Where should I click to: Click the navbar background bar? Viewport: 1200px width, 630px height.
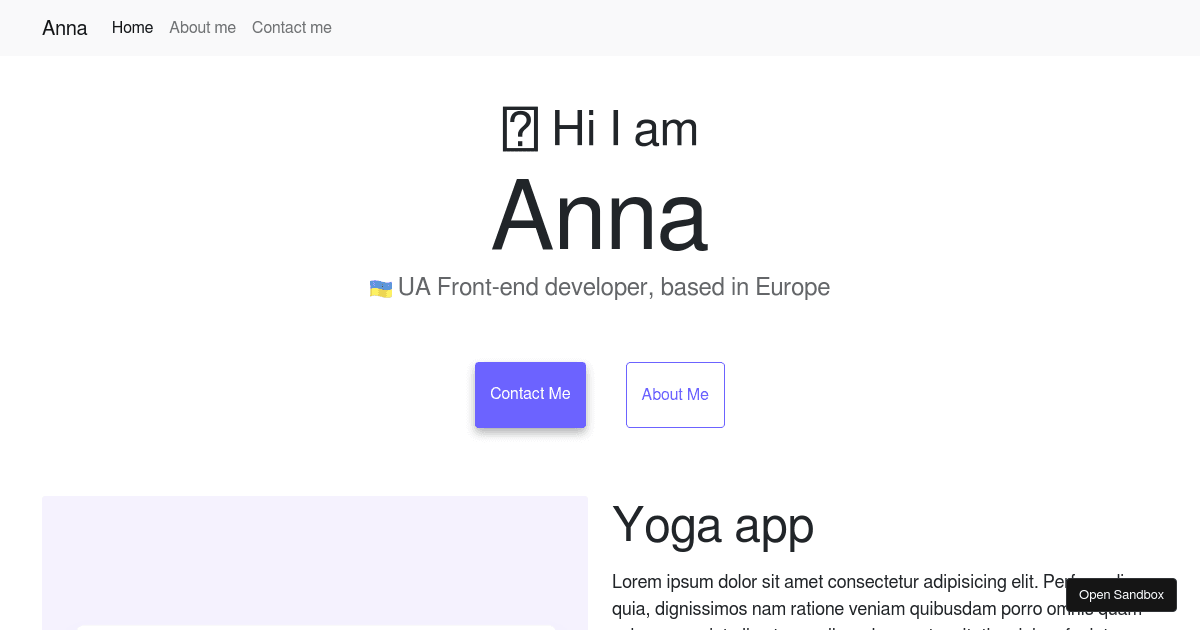(700, 28)
